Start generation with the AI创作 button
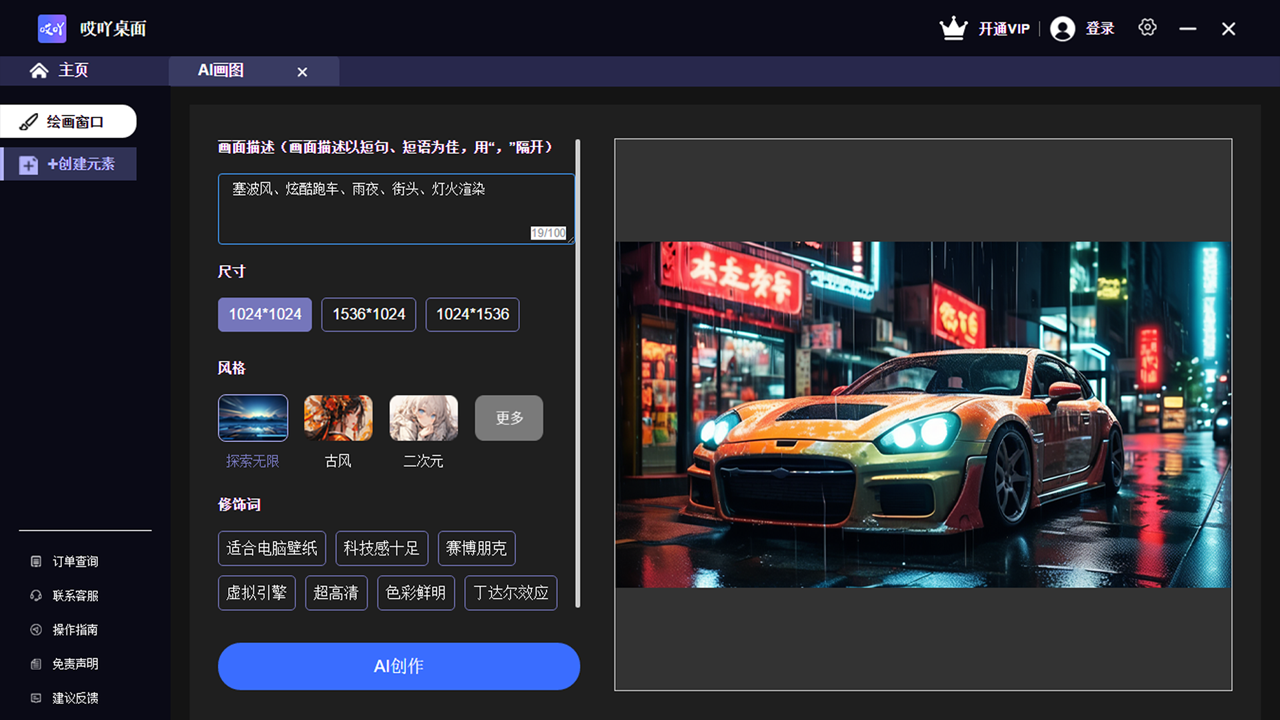This screenshot has height=720, width=1280. pyautogui.click(x=398, y=666)
